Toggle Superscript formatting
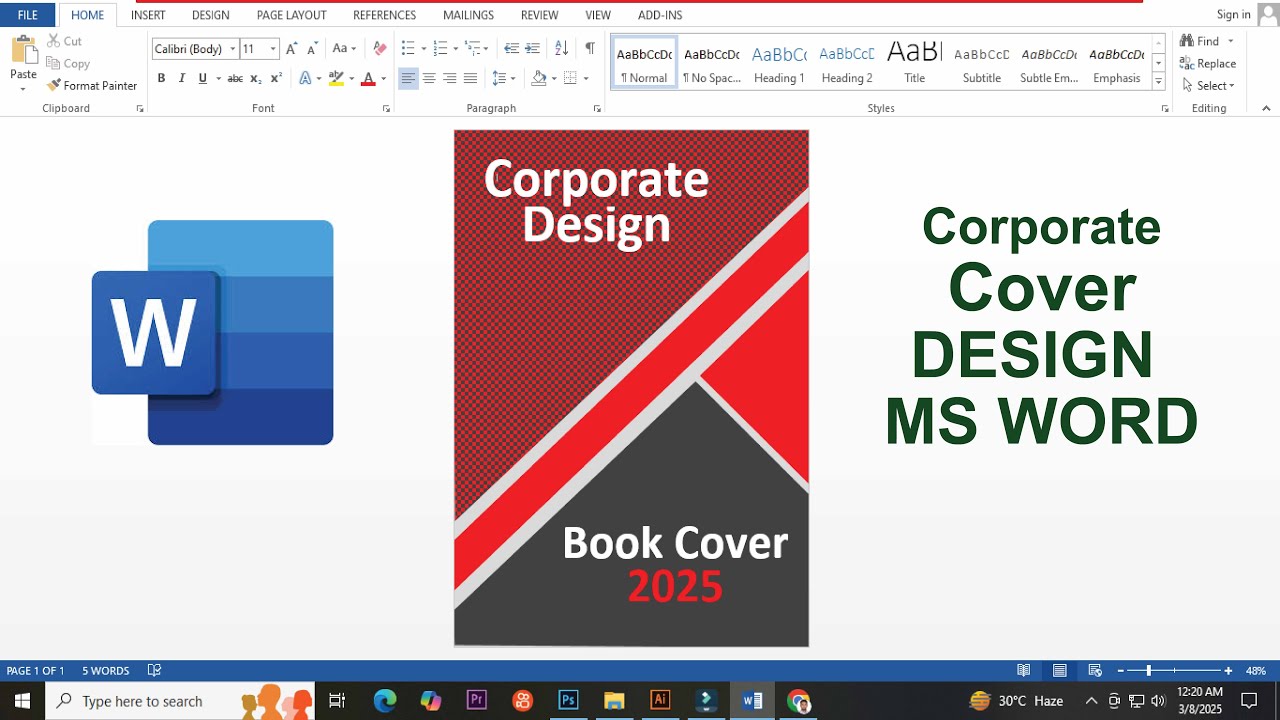This screenshot has width=1280, height=720. 277,78
